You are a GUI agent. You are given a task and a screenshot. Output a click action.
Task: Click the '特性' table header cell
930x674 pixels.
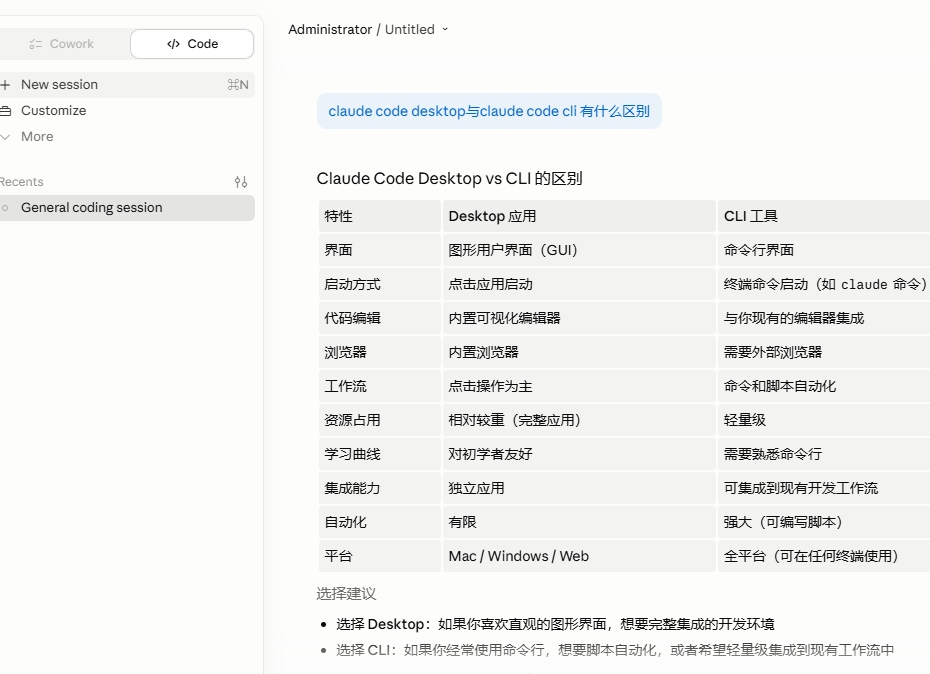[x=380, y=216]
